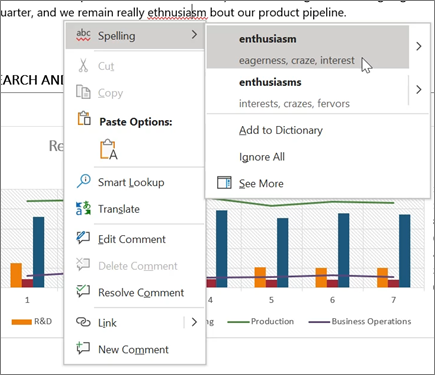Click the See More pane icon
Screen dimensions: 435x375
224,183
